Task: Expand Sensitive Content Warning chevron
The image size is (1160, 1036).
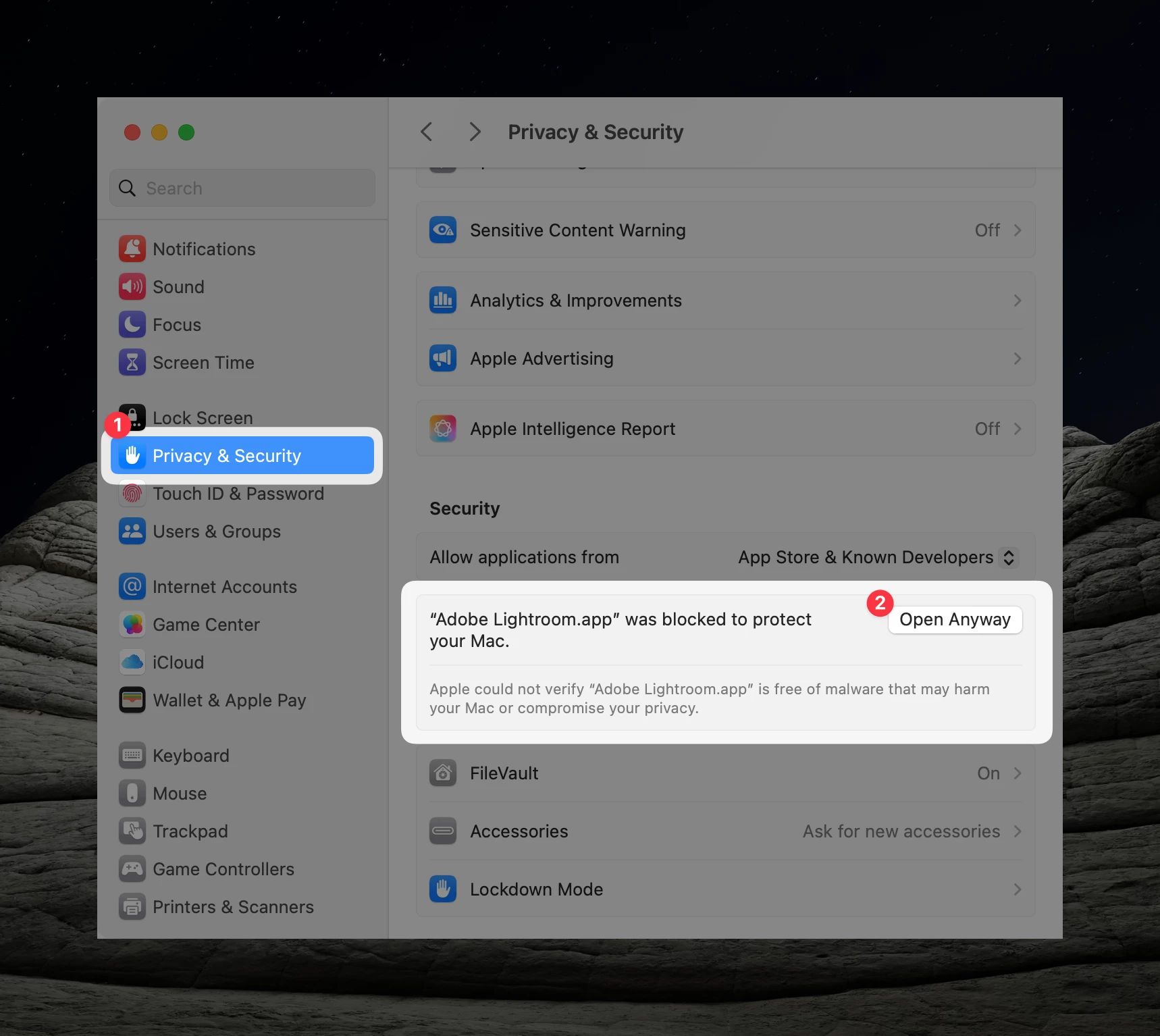Action: click(1018, 230)
